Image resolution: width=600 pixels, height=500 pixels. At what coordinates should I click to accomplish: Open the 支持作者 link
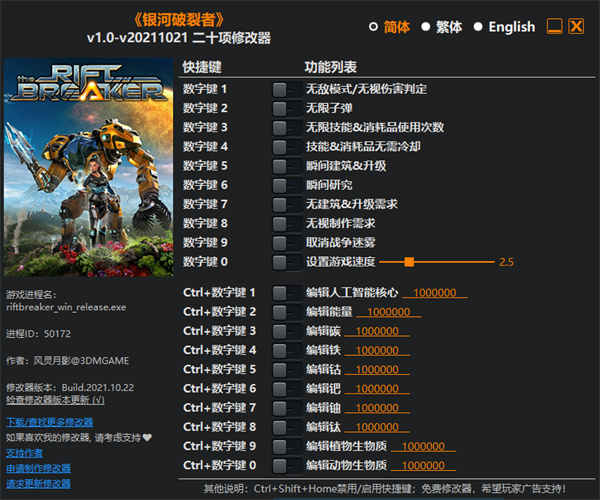pyautogui.click(x=25, y=453)
